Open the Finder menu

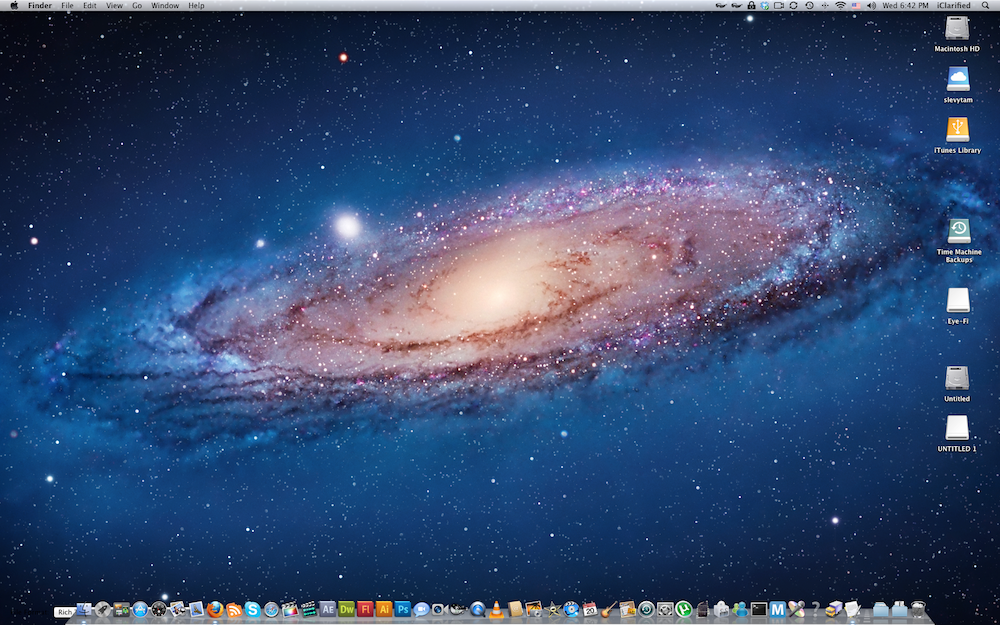[40, 5]
